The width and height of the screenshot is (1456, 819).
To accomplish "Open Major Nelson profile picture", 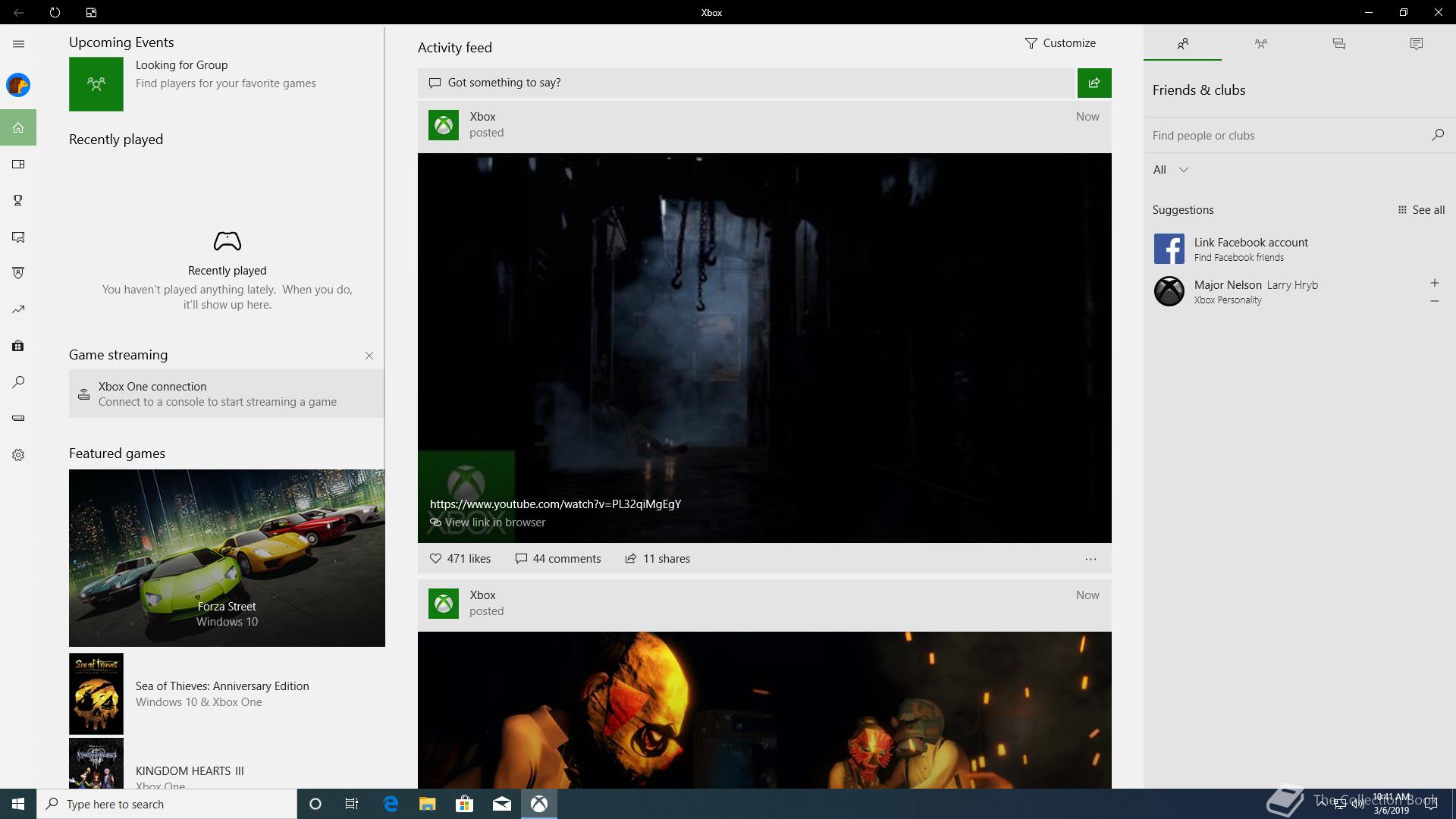I will [1169, 291].
